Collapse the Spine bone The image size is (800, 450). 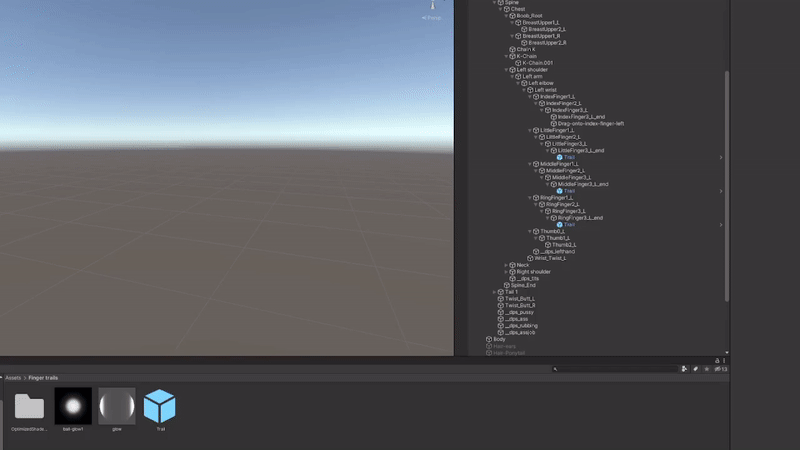tap(494, 3)
